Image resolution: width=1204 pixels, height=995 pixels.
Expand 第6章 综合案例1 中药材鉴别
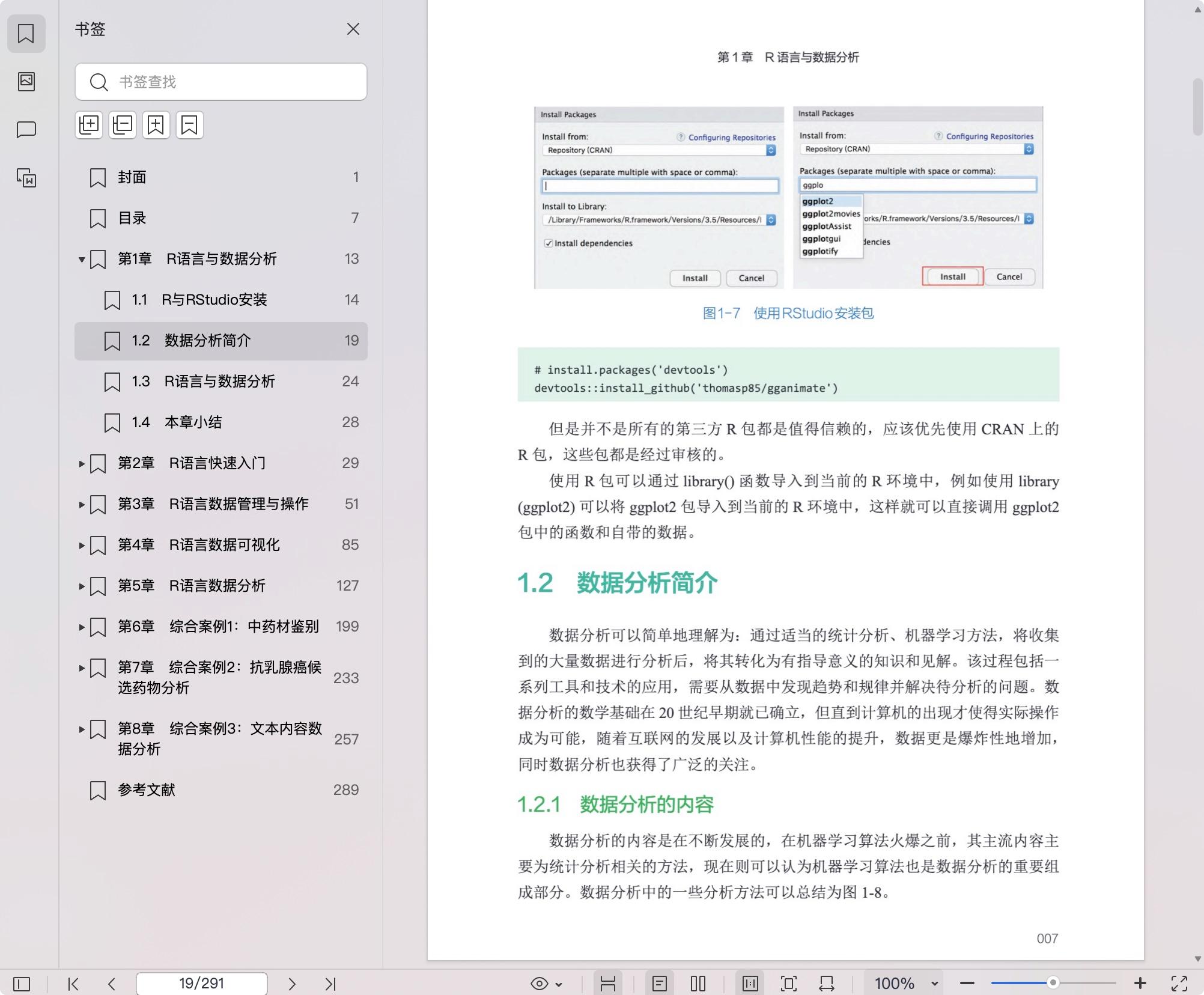click(81, 627)
